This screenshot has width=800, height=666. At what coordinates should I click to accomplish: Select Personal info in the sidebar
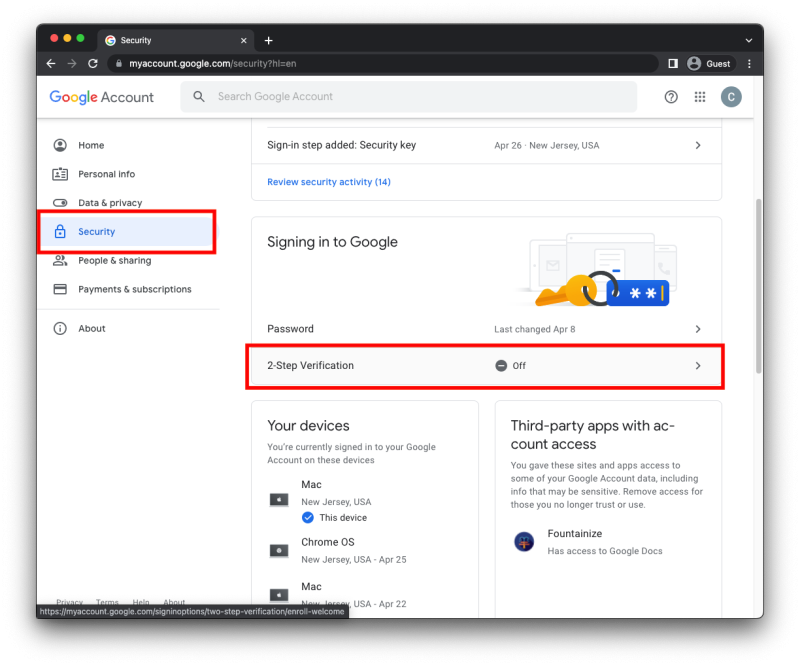(106, 174)
